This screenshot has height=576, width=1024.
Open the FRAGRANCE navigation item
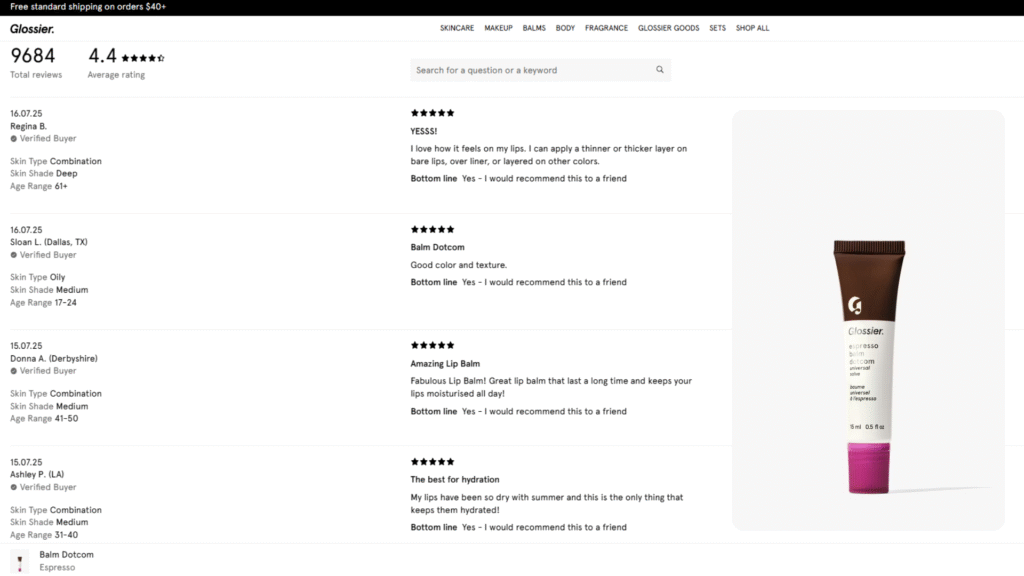click(606, 28)
